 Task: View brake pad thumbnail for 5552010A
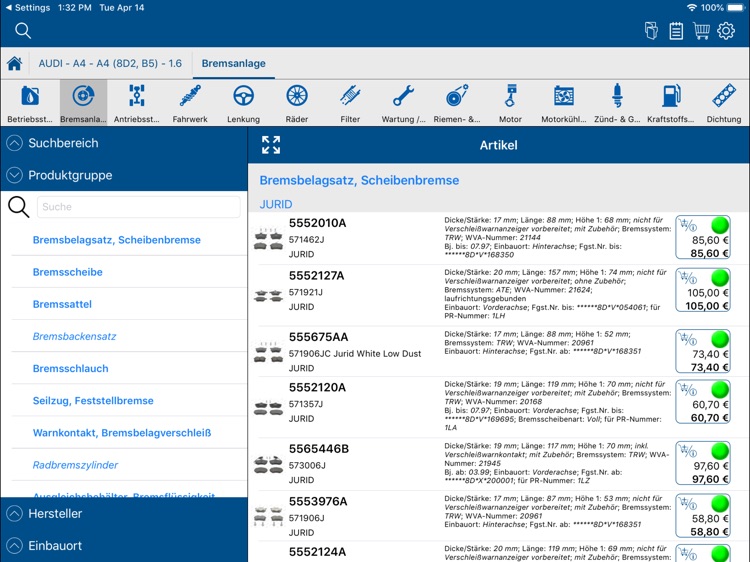pyautogui.click(x=268, y=239)
